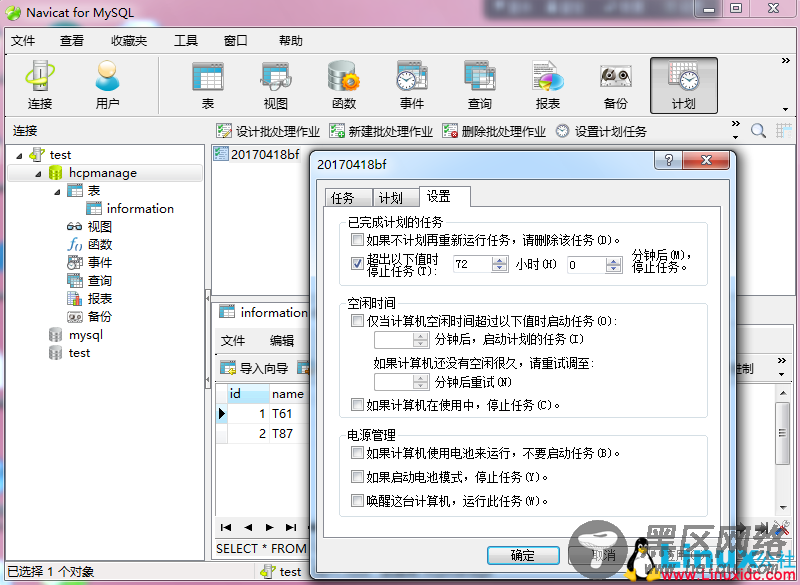Image resolution: width=800 pixels, height=585 pixels.
Task: Select the 报表 reports toolbar icon
Action: pos(547,85)
